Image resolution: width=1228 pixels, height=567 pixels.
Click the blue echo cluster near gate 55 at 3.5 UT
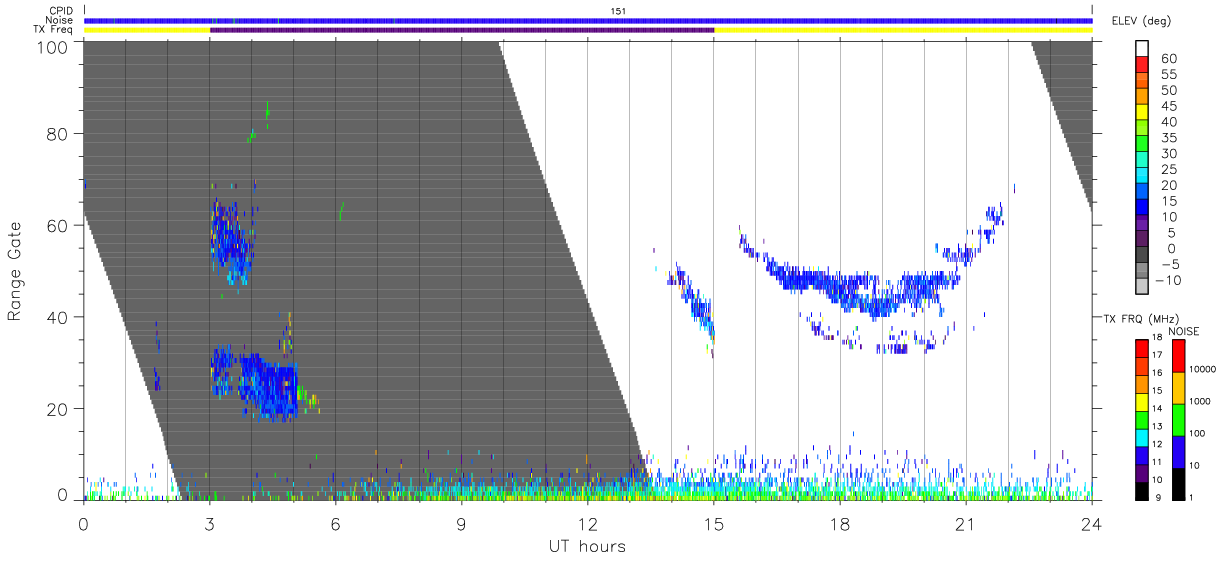[231, 240]
